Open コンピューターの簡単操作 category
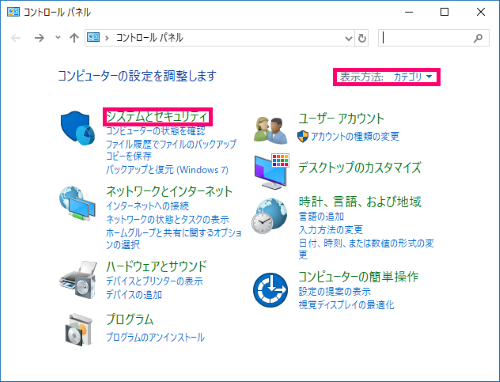Screen dimensions: 500x382 358,277
